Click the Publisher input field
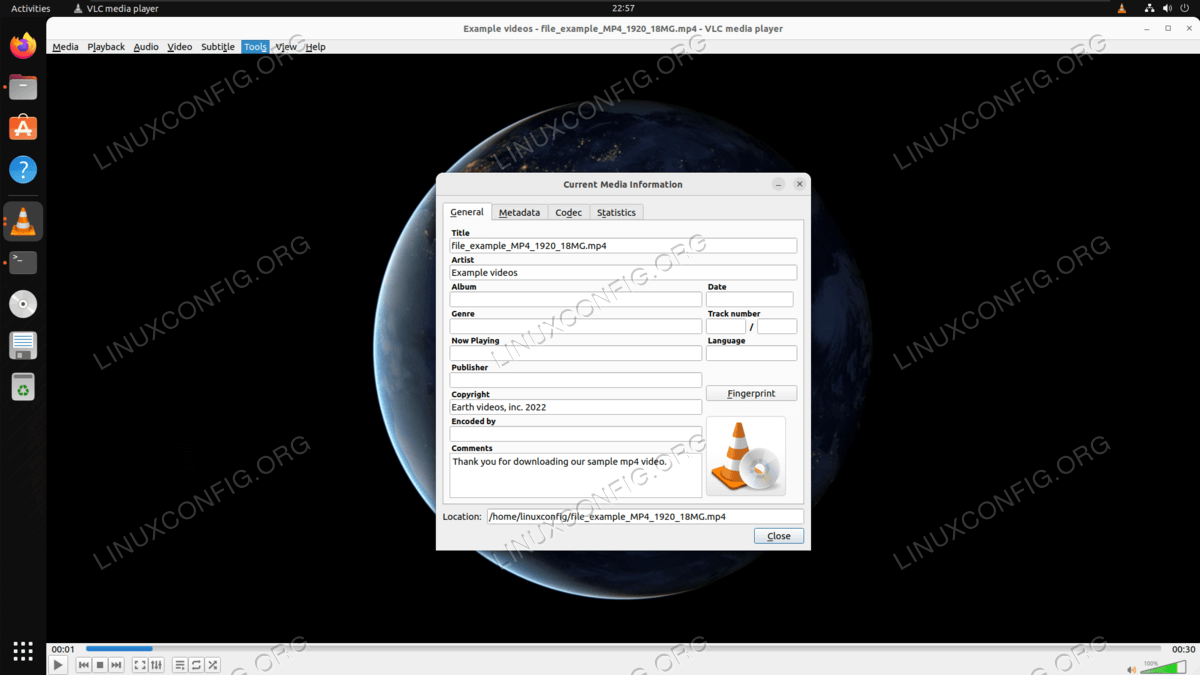Image resolution: width=1200 pixels, height=675 pixels. tap(576, 380)
